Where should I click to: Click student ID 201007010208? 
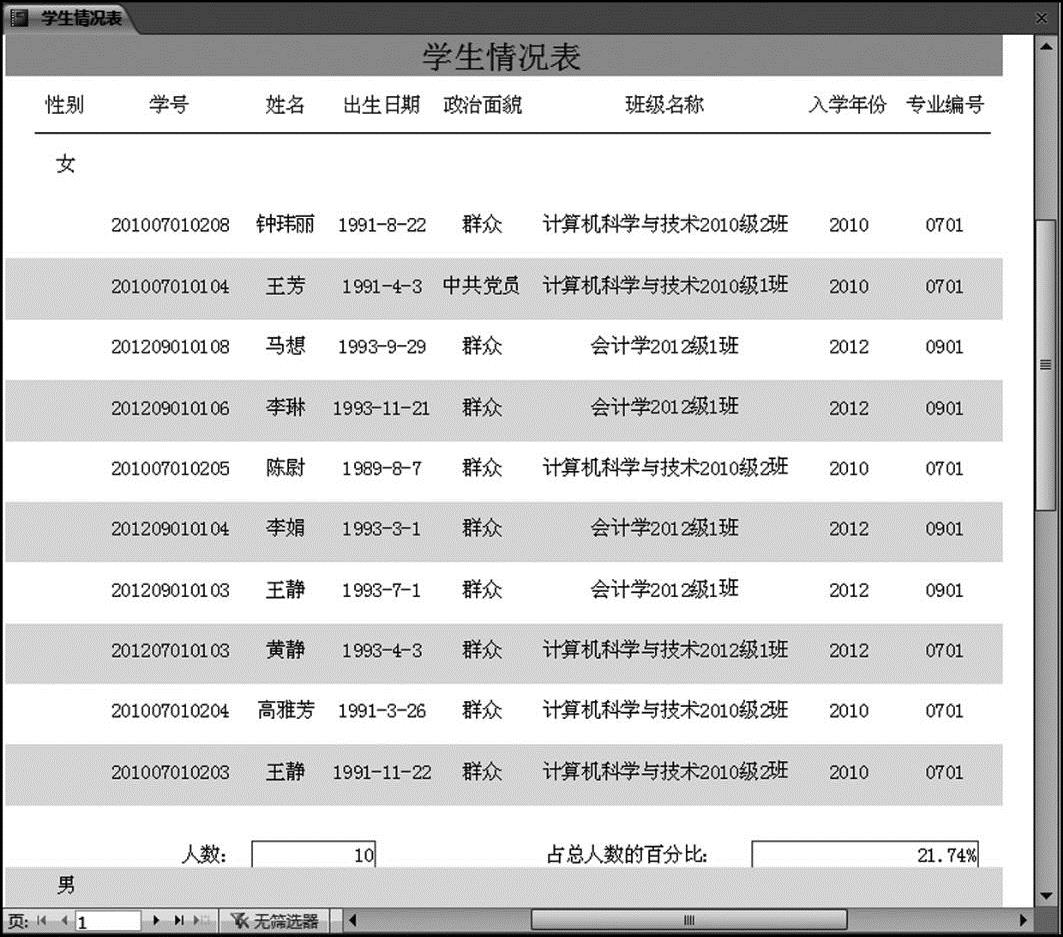(170, 225)
